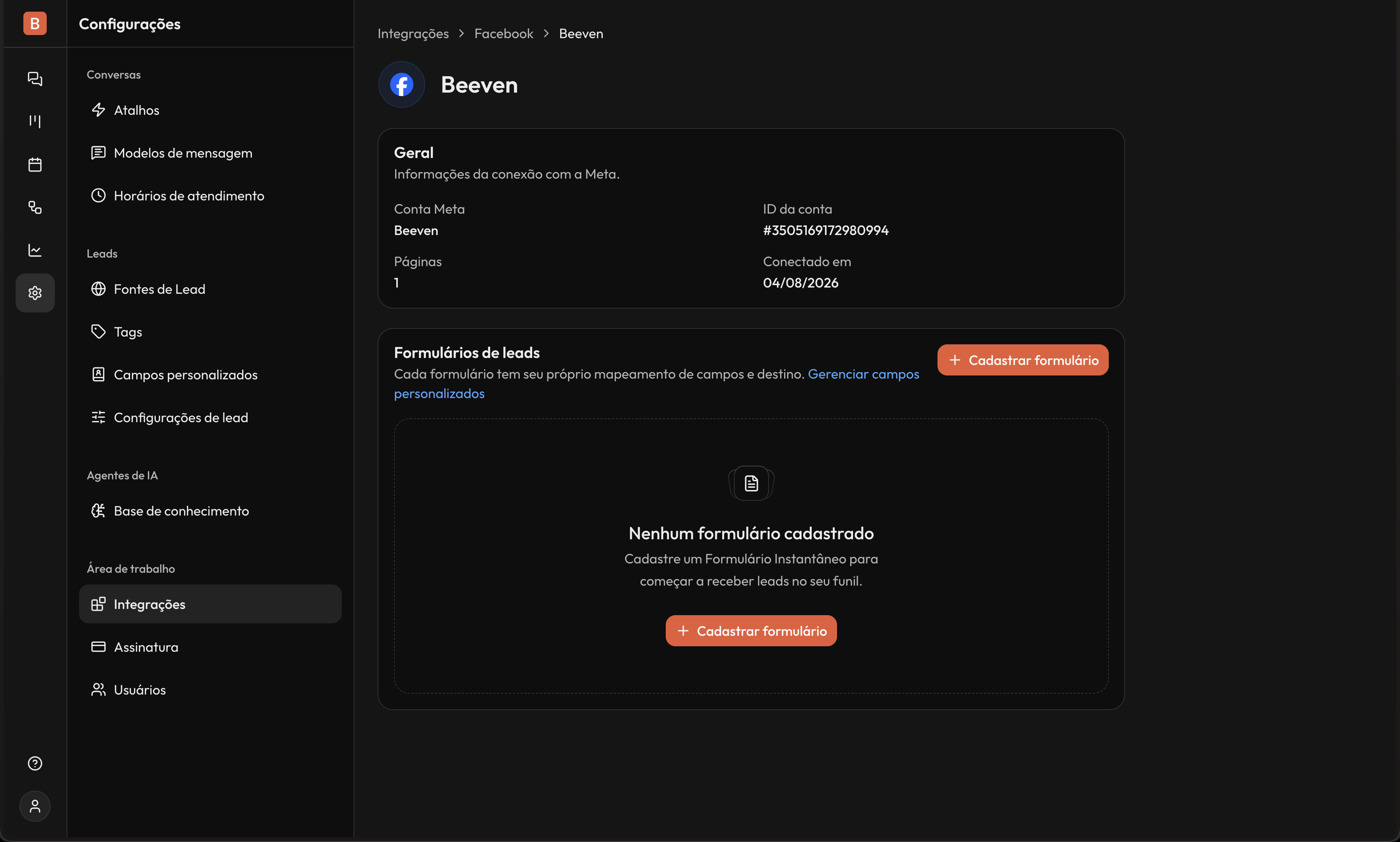Click the document icon in empty state
Screen dimensions: 1400x842
click(x=751, y=483)
